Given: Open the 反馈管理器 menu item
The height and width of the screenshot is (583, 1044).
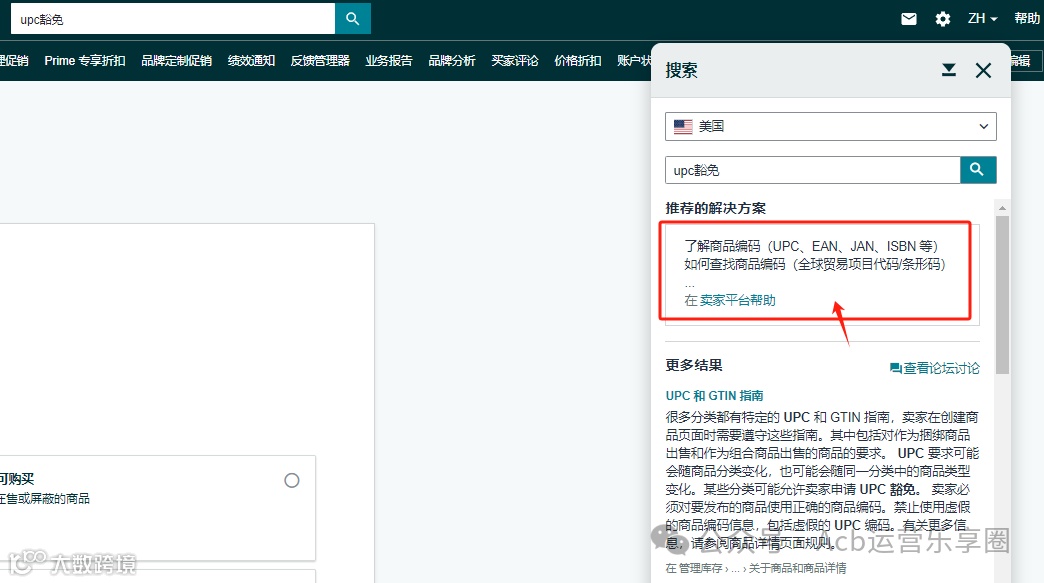Looking at the screenshot, I should click(x=320, y=61).
